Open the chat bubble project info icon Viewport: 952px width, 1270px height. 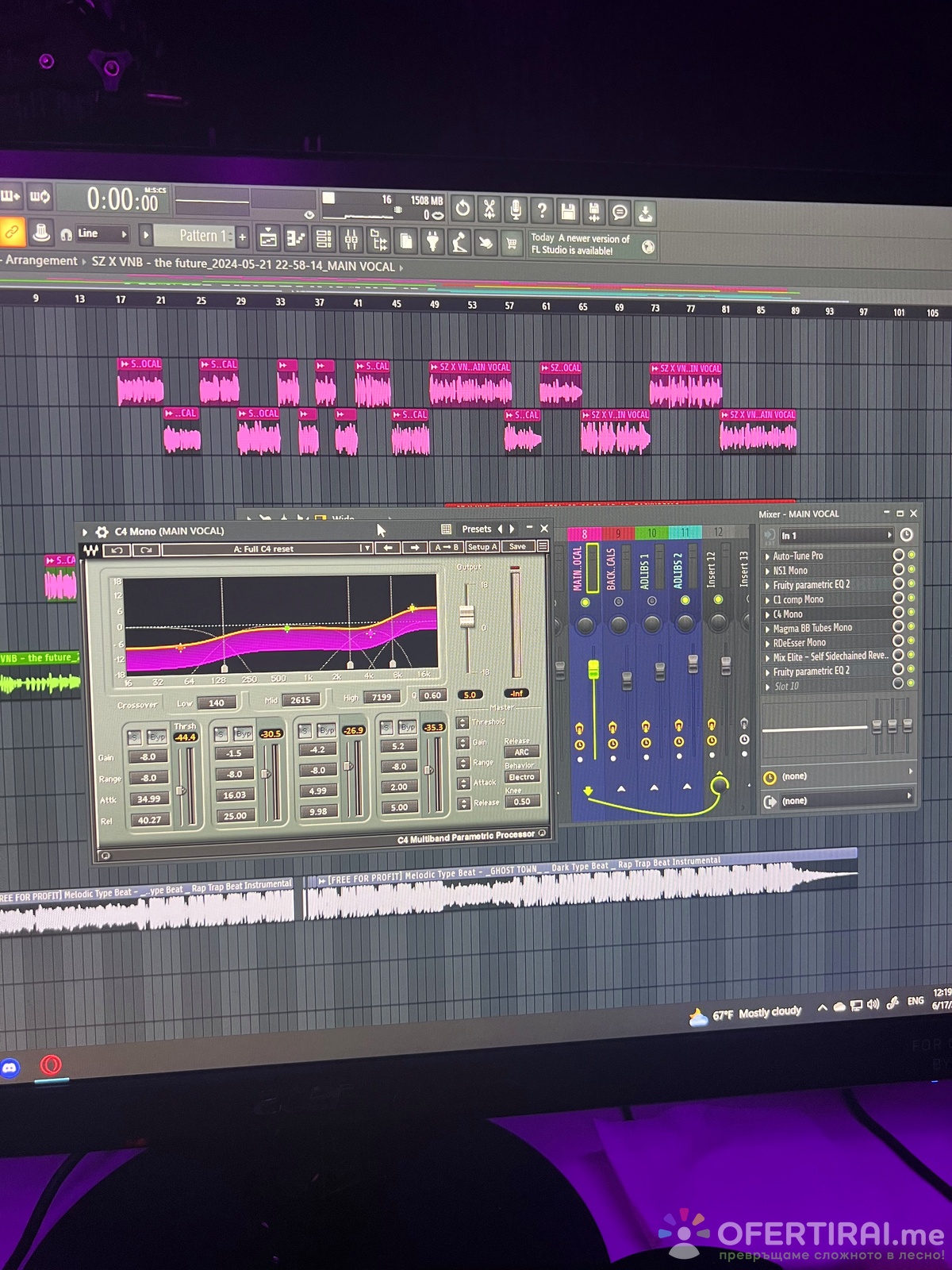[x=620, y=212]
